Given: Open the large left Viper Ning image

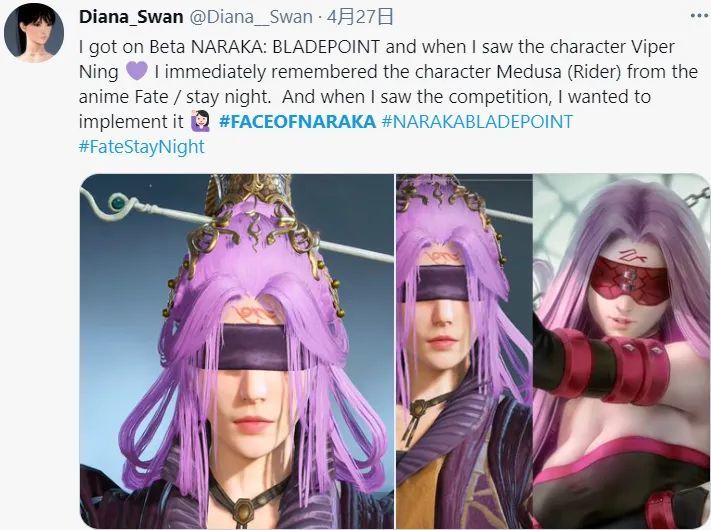Looking at the screenshot, I should click(237, 351).
